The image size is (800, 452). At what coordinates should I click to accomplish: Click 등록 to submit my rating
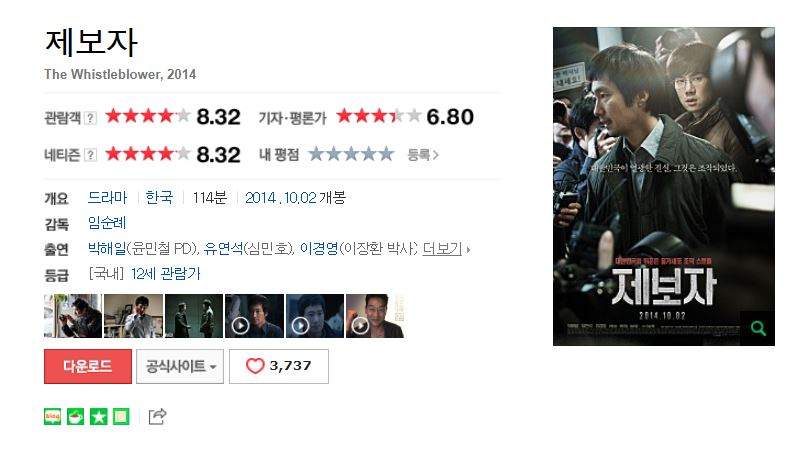coord(422,155)
